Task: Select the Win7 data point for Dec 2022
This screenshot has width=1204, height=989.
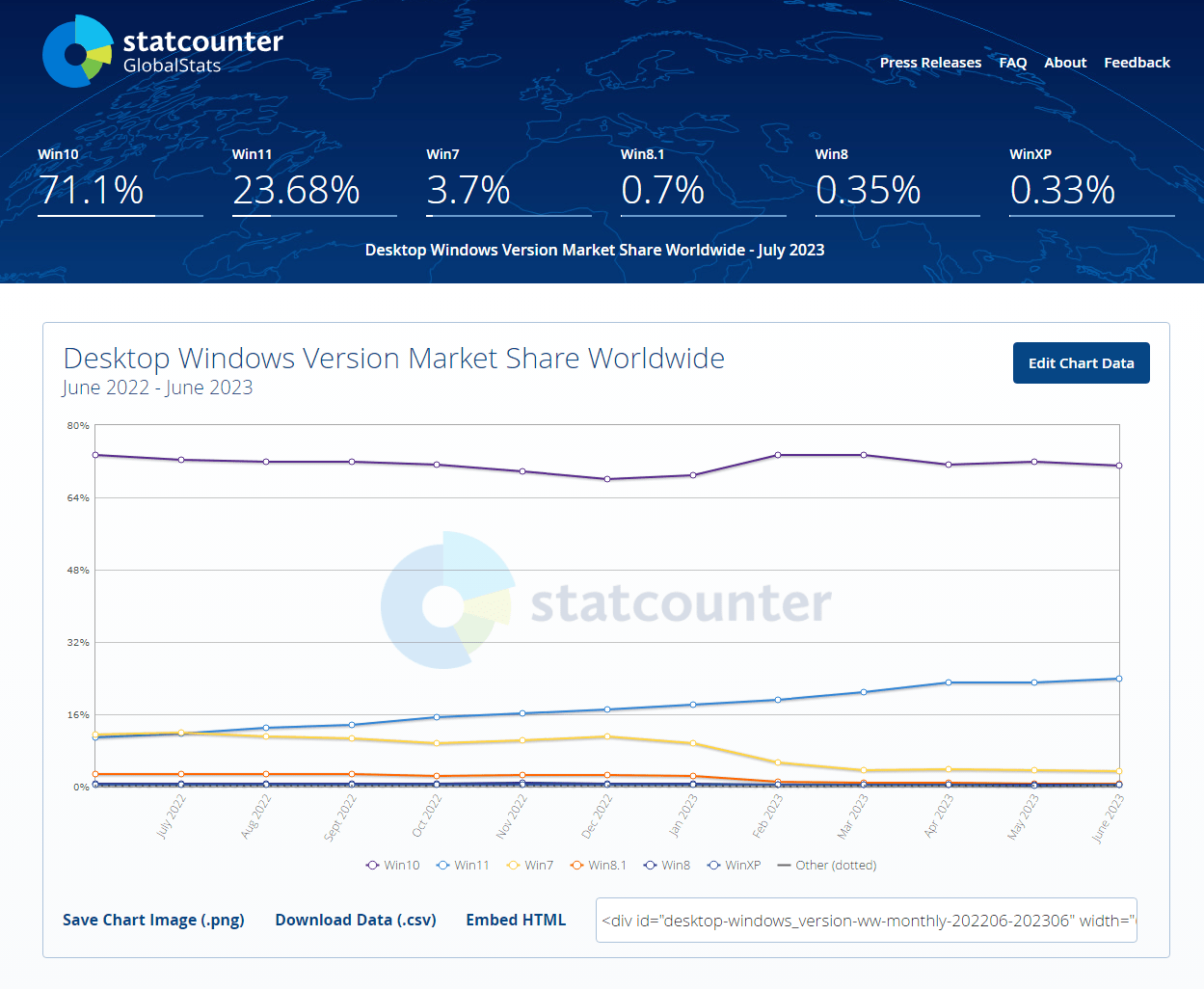Action: 607,735
